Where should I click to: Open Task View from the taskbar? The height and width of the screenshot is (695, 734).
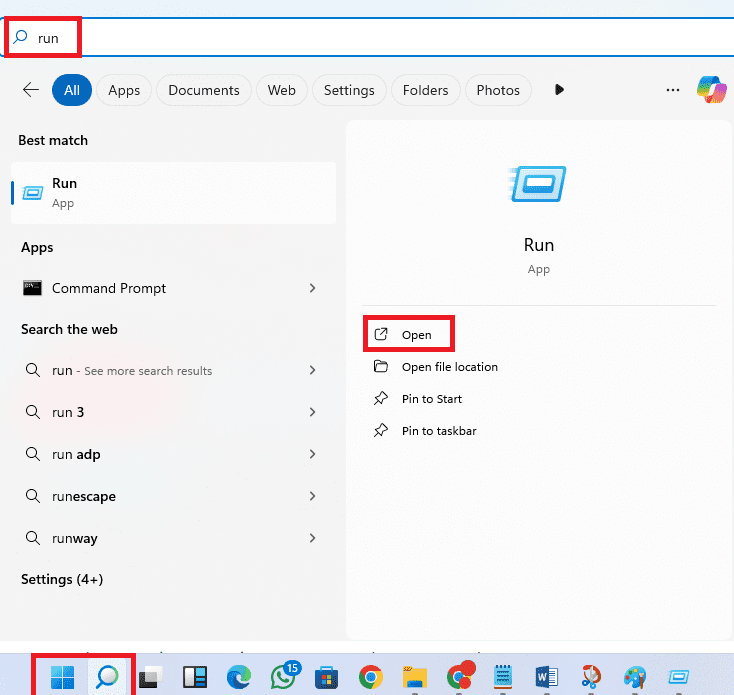point(151,677)
